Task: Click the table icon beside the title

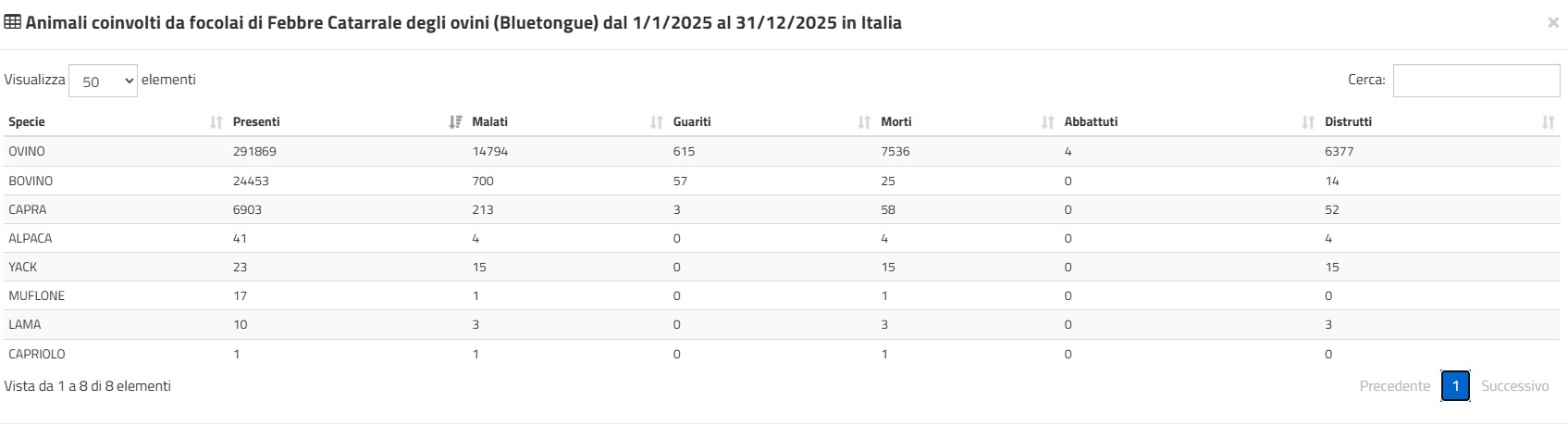Action: tap(13, 23)
